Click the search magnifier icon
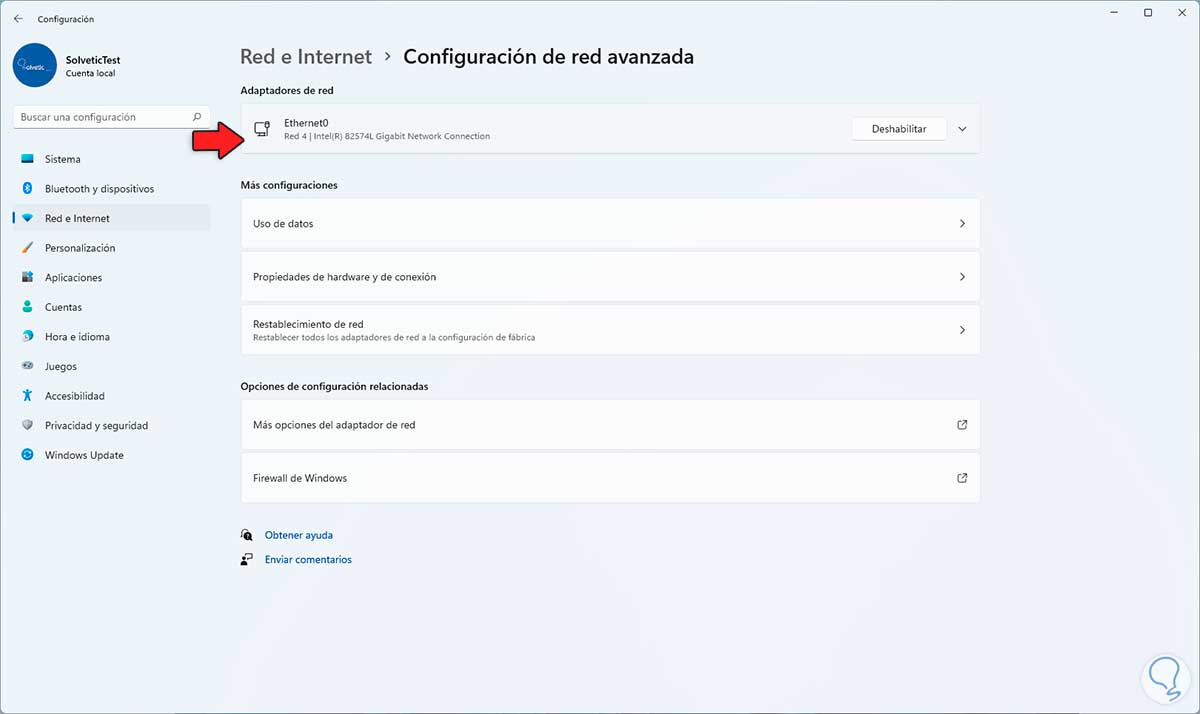 (197, 117)
